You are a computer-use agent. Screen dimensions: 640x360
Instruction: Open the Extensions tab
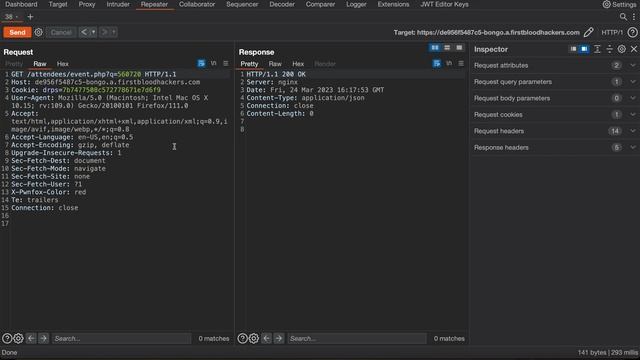pos(393,4)
